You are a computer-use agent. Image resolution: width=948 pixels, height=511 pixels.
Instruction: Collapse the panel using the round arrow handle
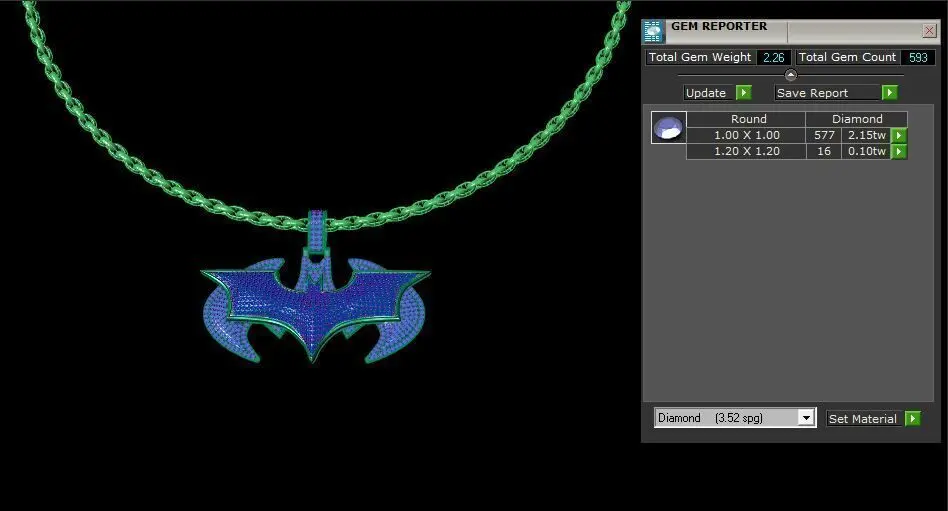coord(791,75)
